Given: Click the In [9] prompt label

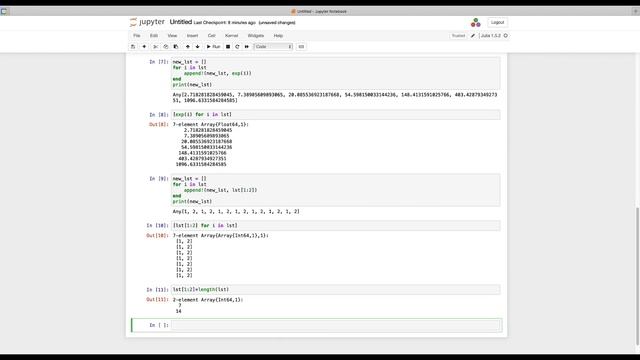Looking at the screenshot, I should click(158, 179).
